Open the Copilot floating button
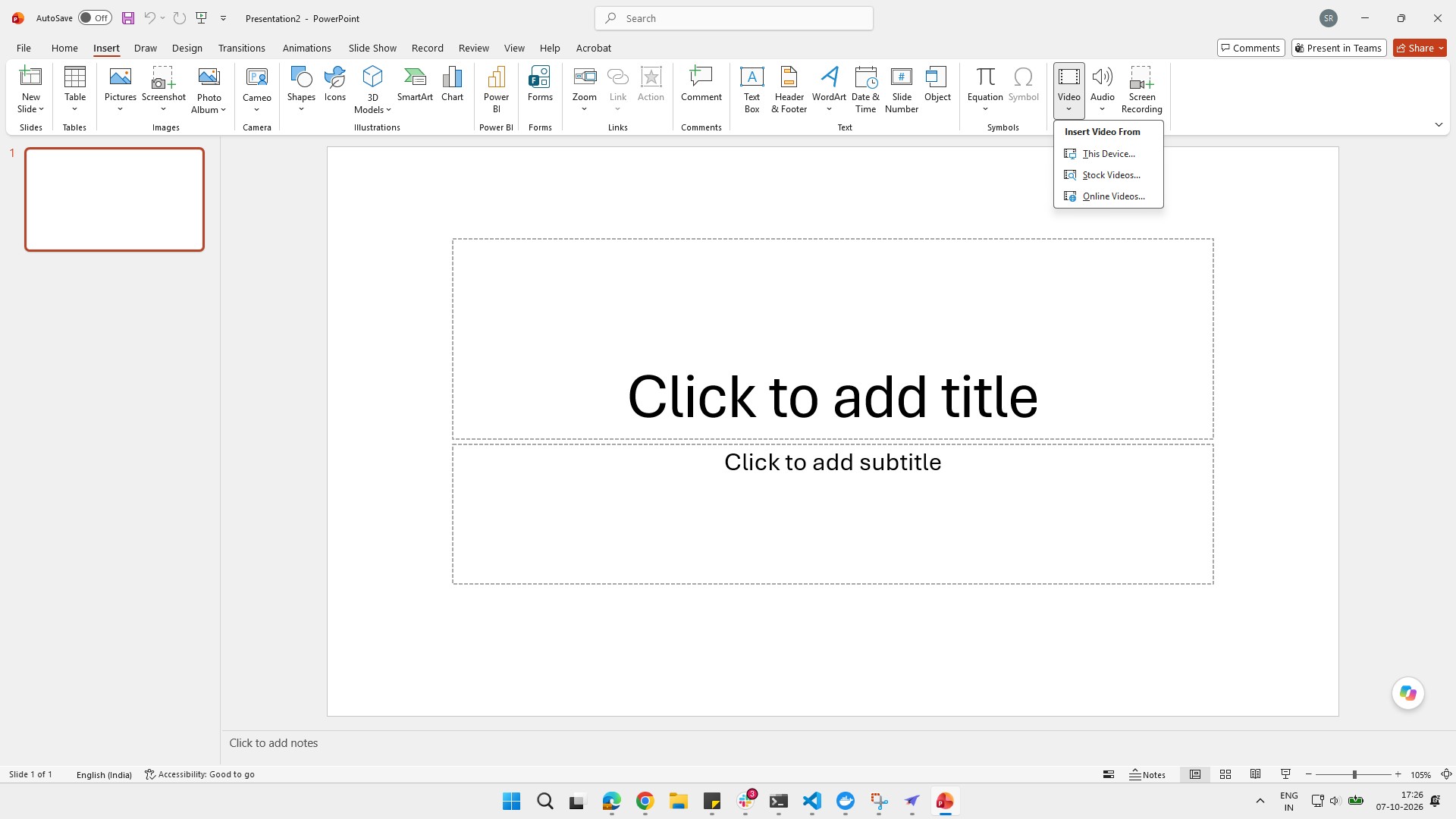The height and width of the screenshot is (819, 1456). tap(1408, 693)
